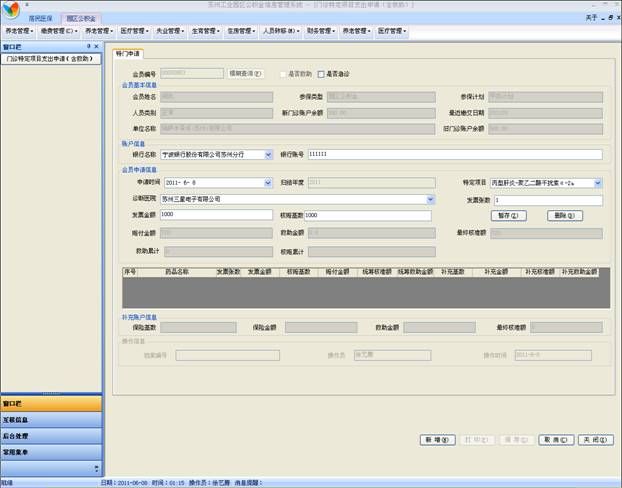622x488 pixels.
Task: Open the 缴费管理(C) menu
Action: pos(59,31)
